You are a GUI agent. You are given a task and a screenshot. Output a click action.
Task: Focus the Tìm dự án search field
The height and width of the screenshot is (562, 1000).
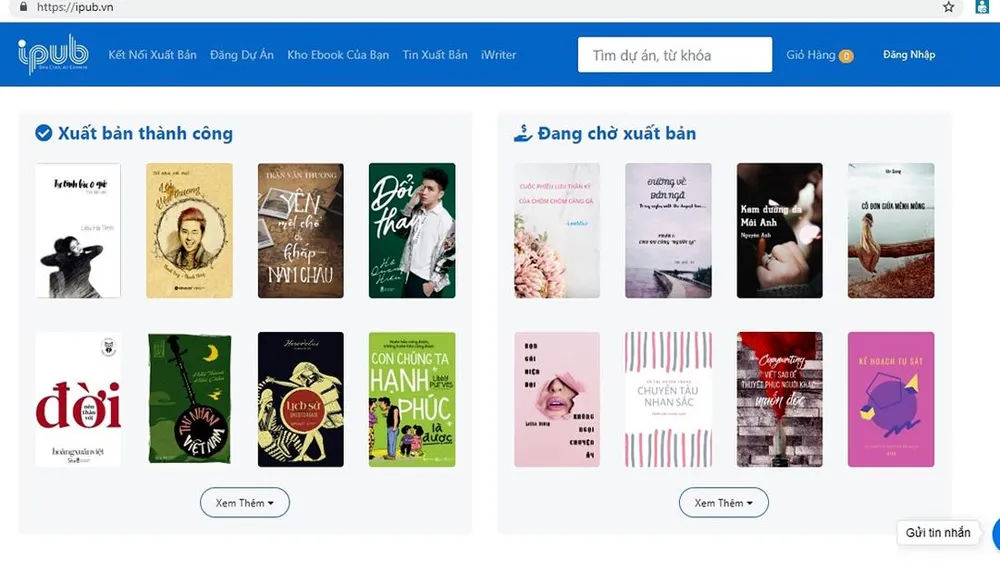[x=675, y=55]
